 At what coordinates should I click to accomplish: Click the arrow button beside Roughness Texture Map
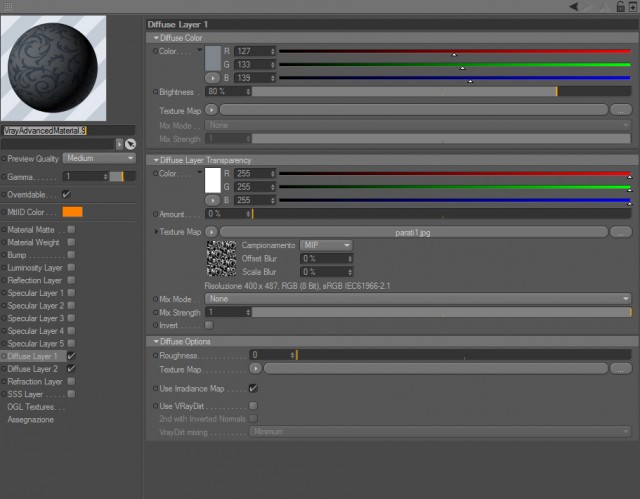point(256,369)
